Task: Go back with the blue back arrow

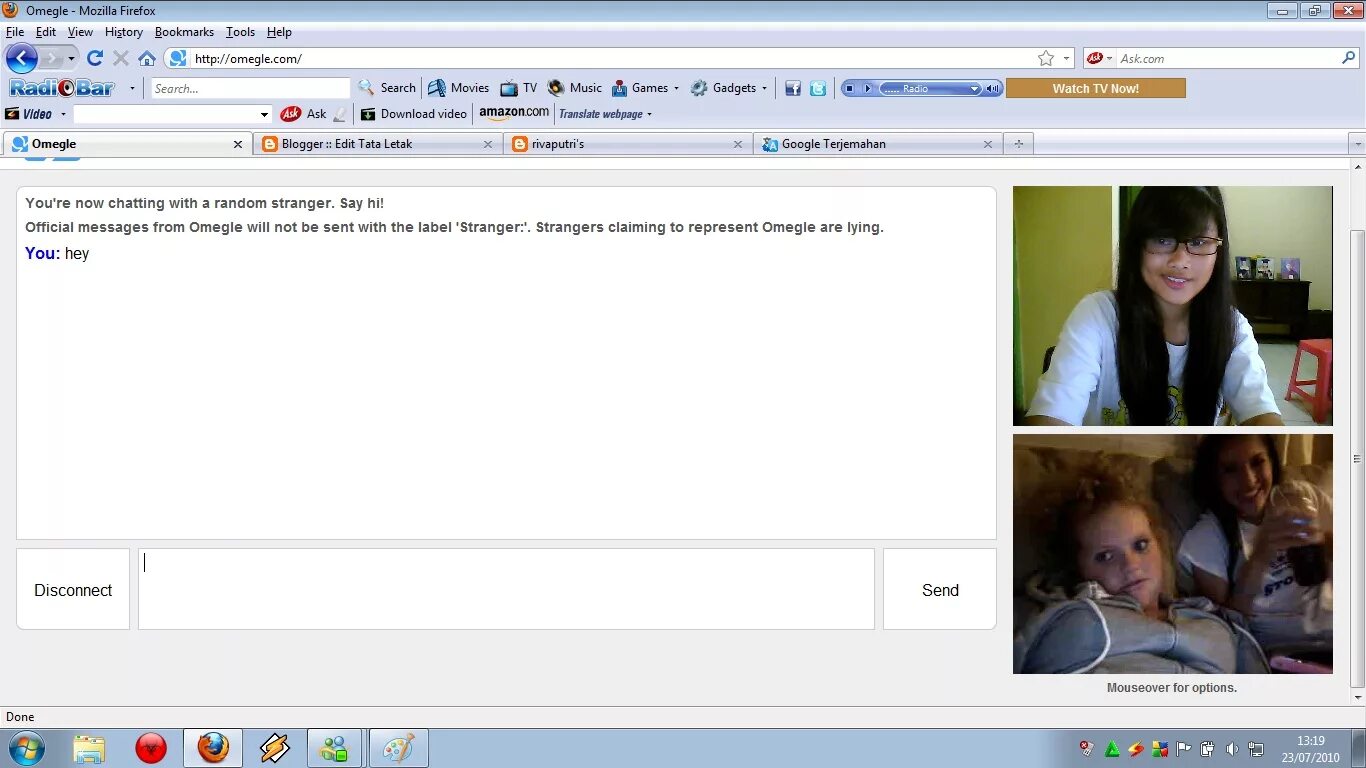Action: click(x=21, y=58)
